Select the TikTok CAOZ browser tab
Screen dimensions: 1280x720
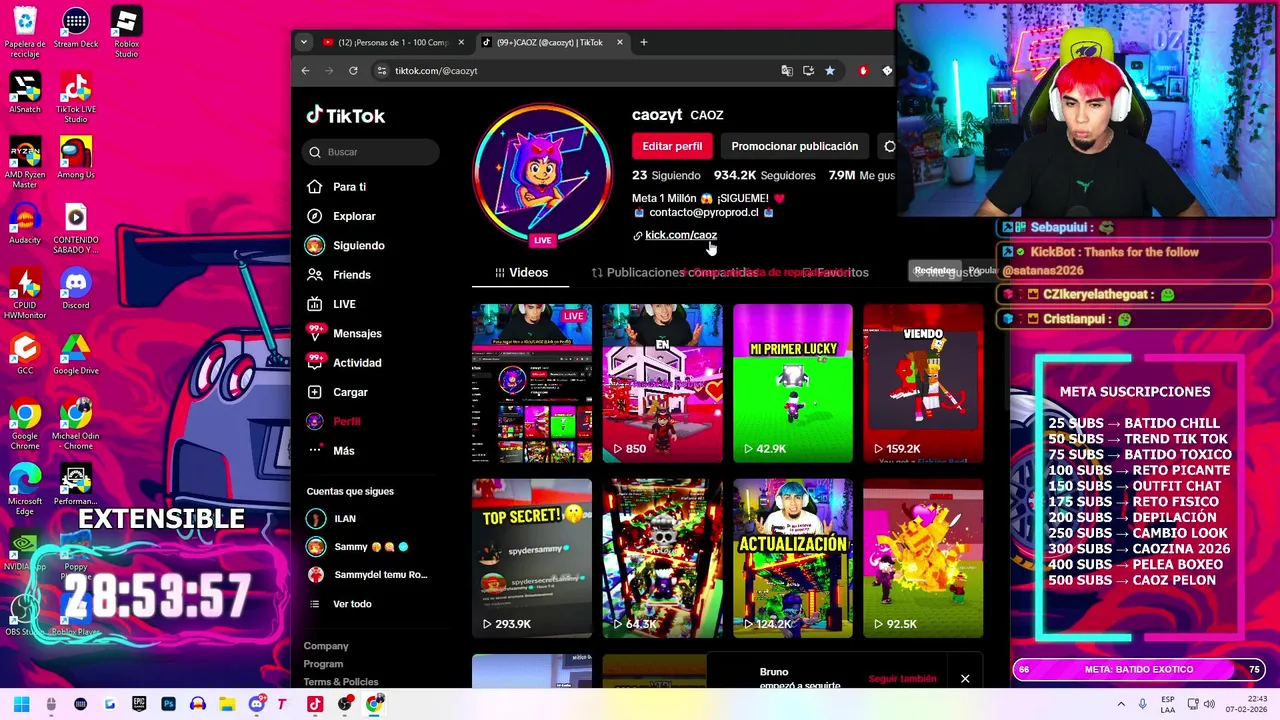pos(552,42)
